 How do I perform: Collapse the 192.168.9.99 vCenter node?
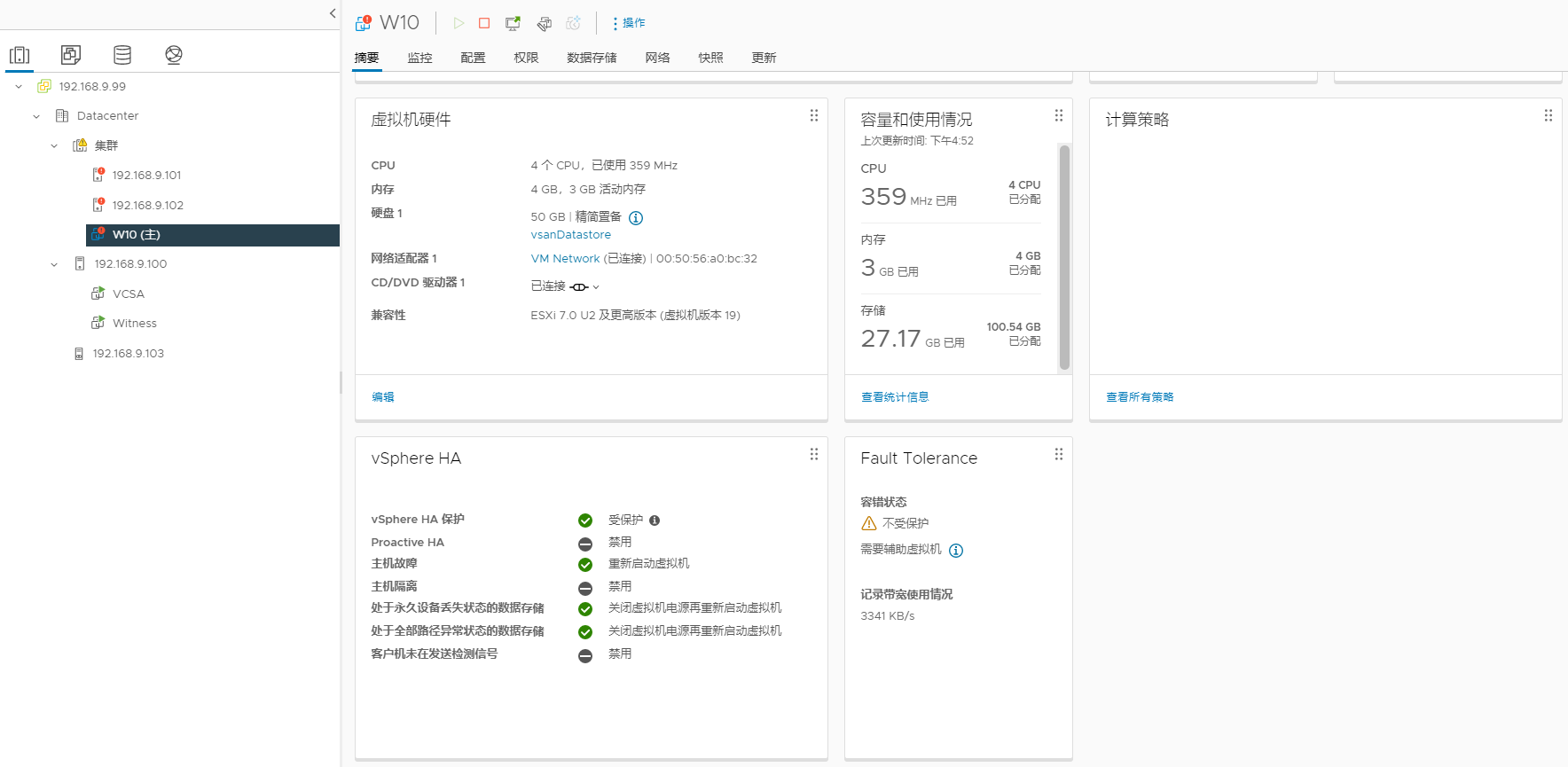pyautogui.click(x=19, y=87)
